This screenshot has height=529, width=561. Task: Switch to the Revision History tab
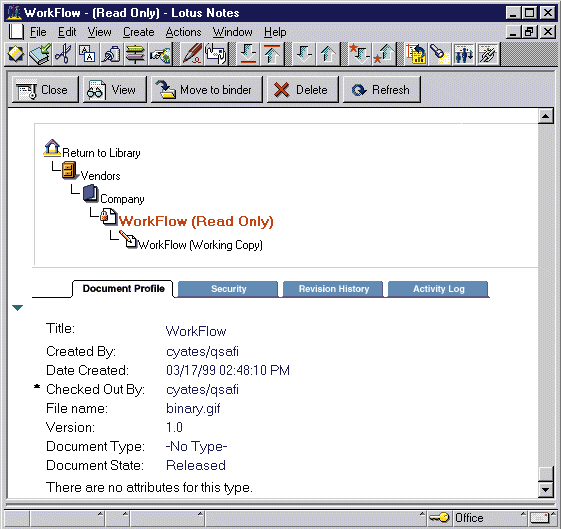[333, 289]
